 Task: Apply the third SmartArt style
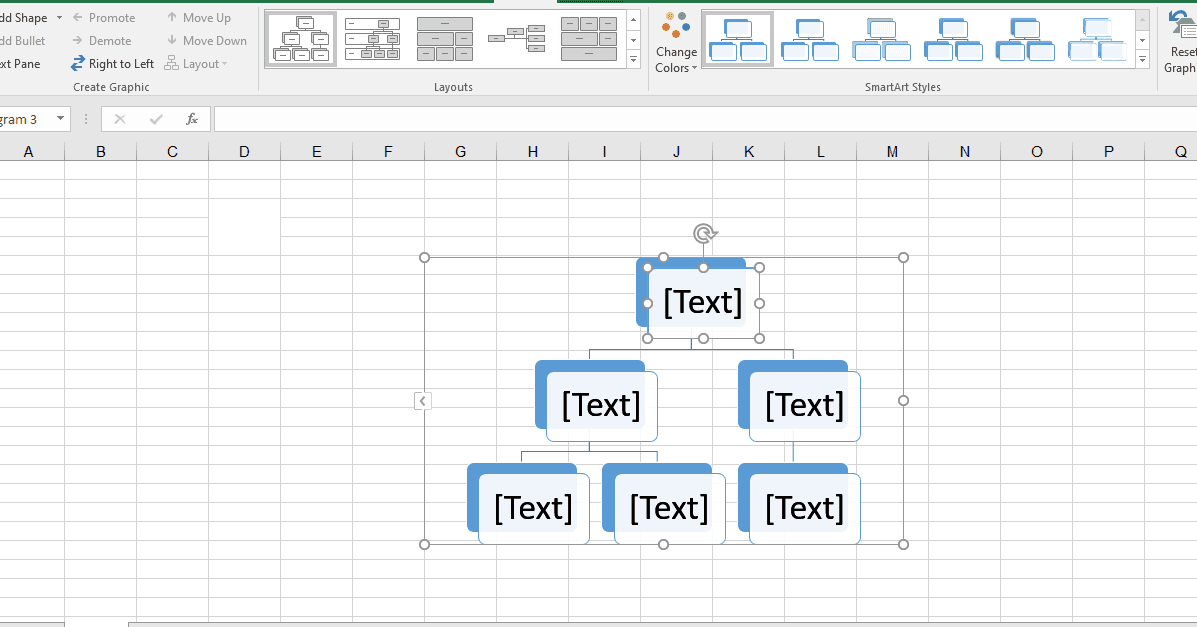click(881, 39)
